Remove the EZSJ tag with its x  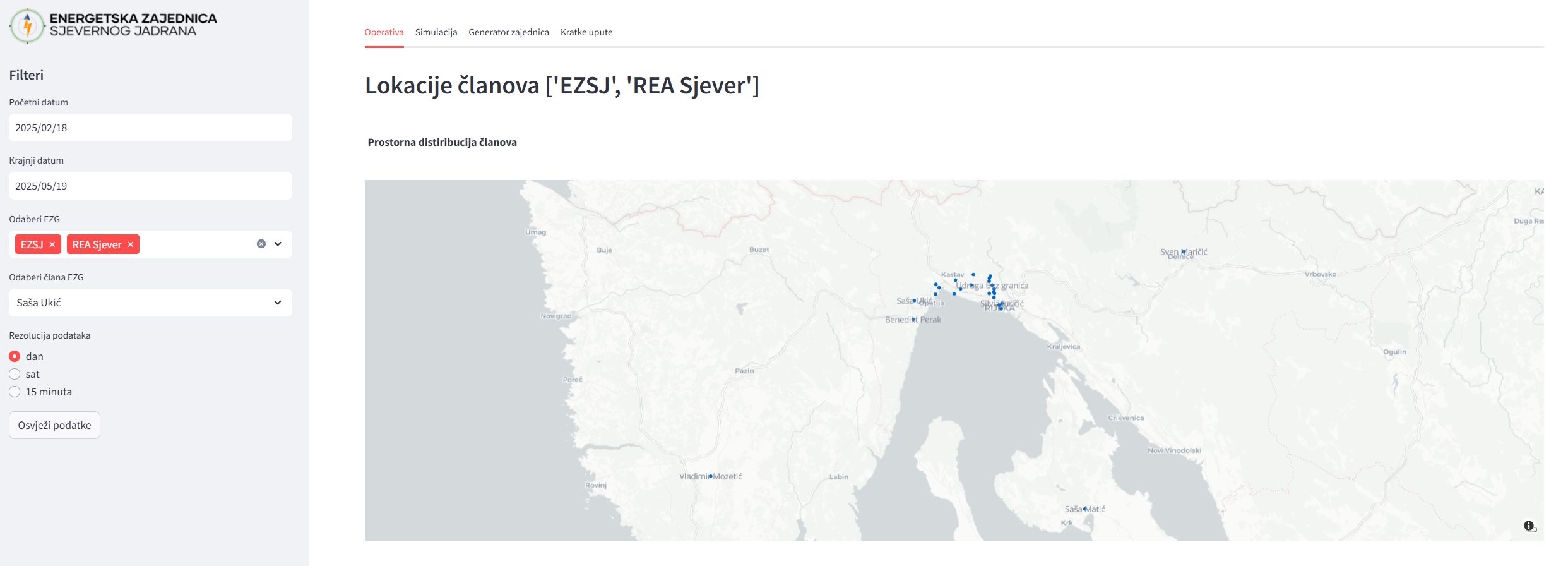pyautogui.click(x=52, y=244)
